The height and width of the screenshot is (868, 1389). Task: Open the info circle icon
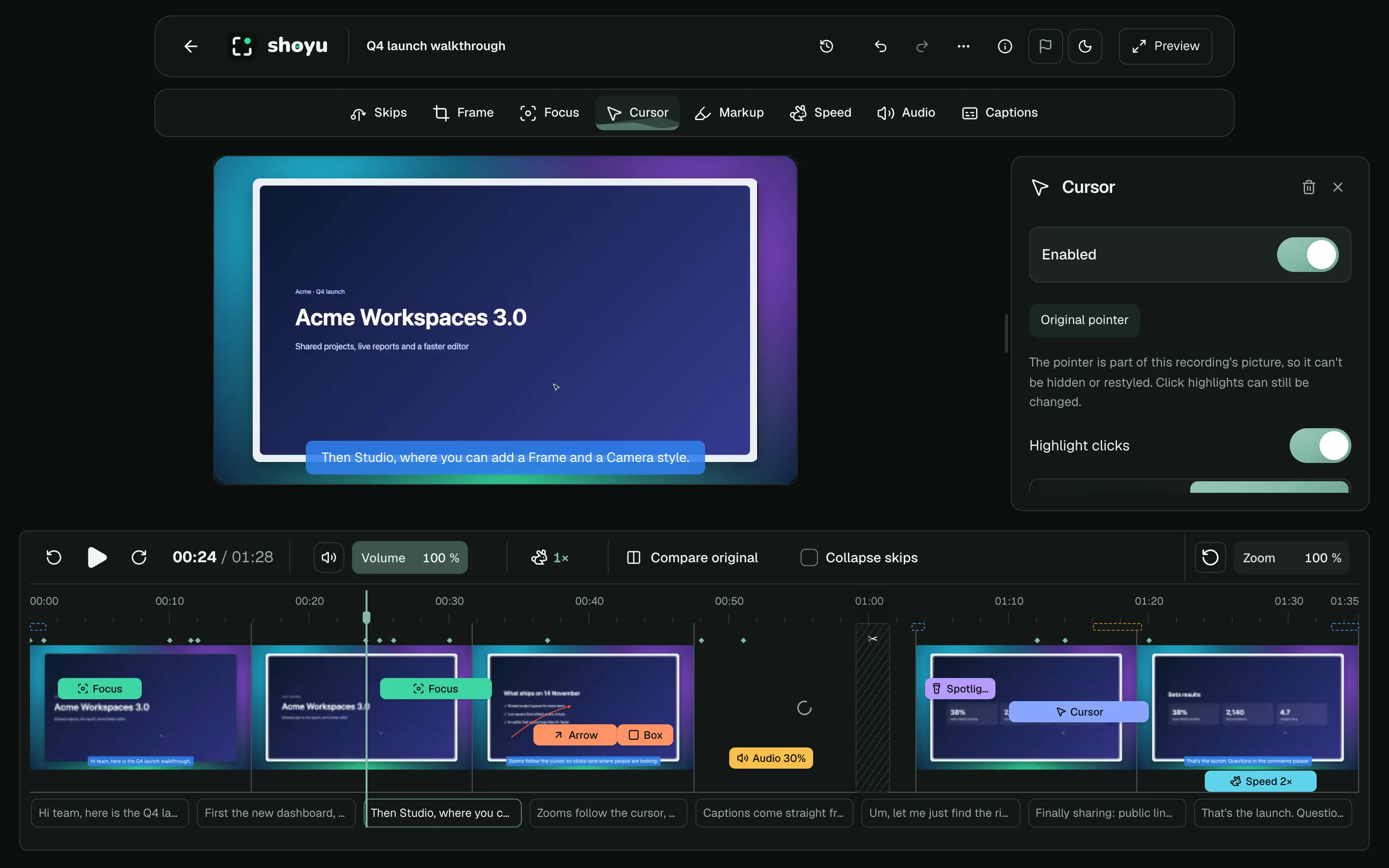(1005, 46)
